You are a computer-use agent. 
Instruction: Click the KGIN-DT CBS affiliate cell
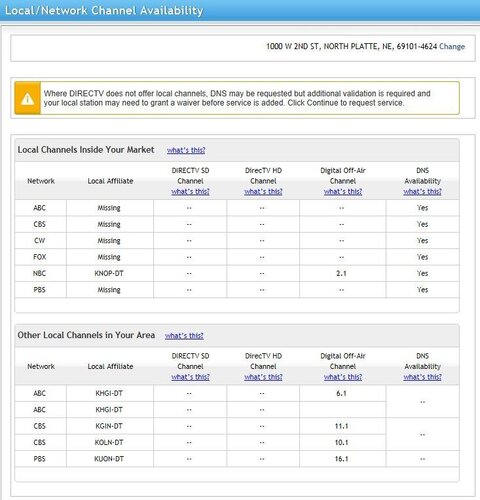click(109, 426)
